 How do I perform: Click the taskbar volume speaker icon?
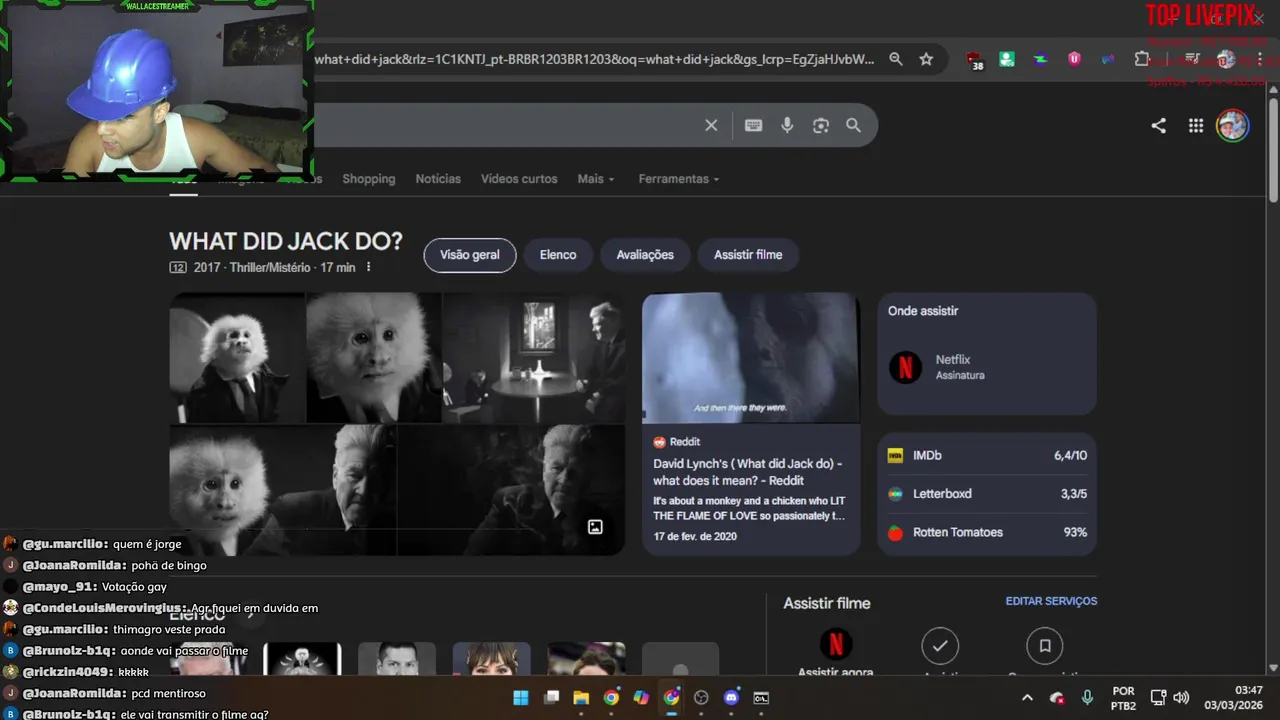tap(1181, 697)
